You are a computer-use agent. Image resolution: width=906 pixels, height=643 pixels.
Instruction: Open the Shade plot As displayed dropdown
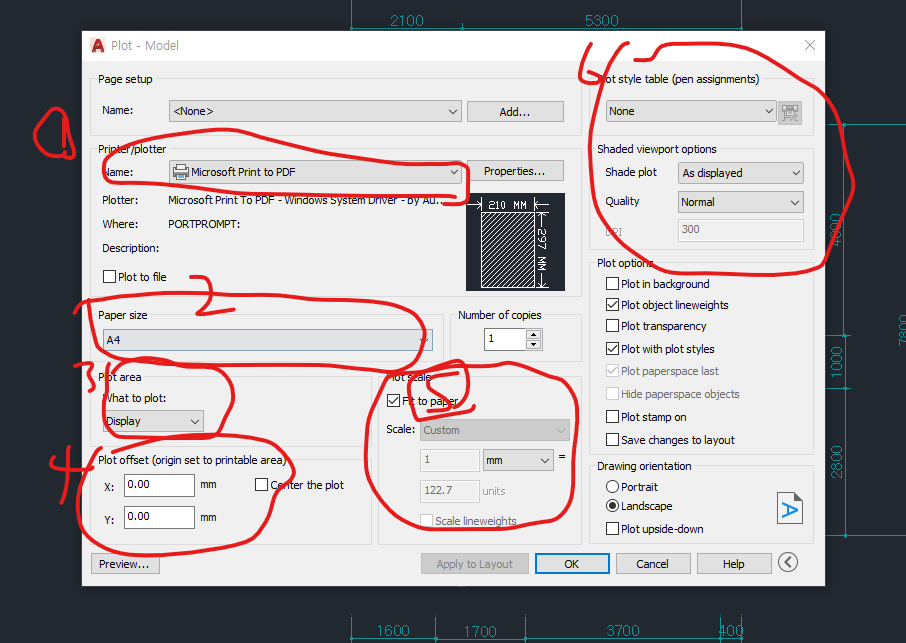(x=741, y=173)
